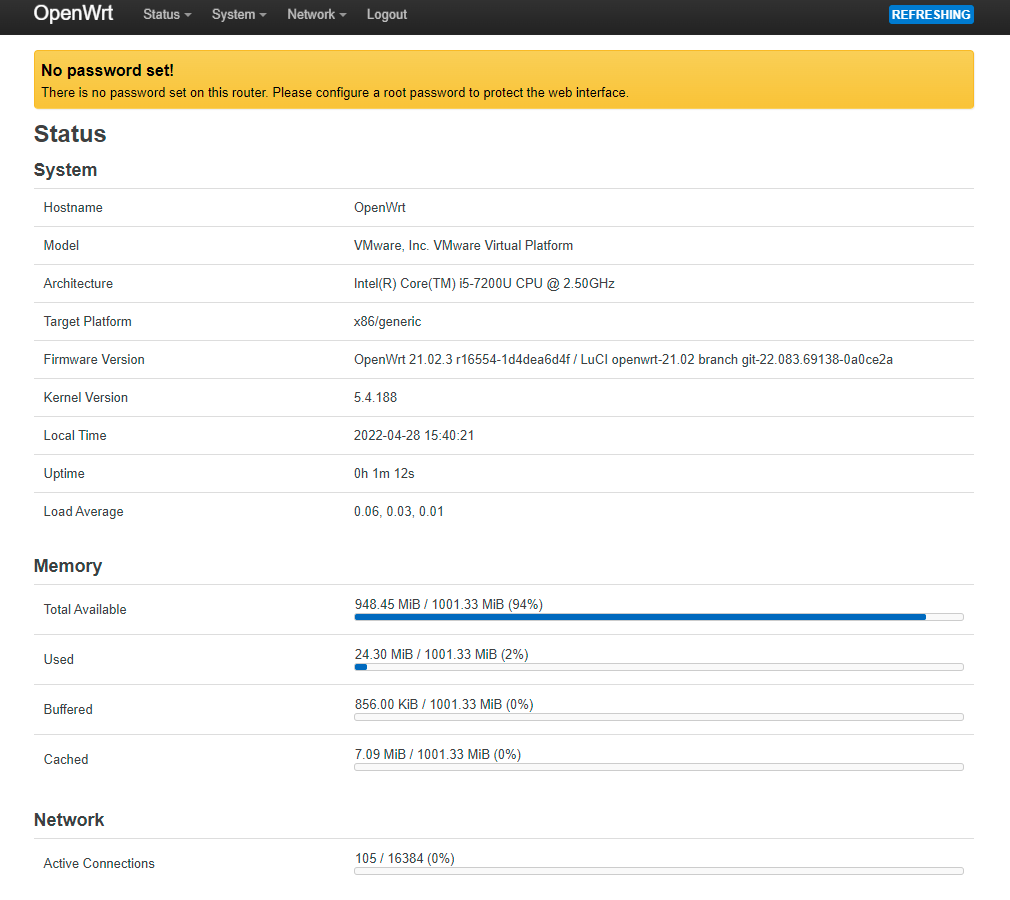Click the '7.09 MiB / 1001.33 MiB (0%)' text
The image size is (1010, 900).
coord(437,754)
